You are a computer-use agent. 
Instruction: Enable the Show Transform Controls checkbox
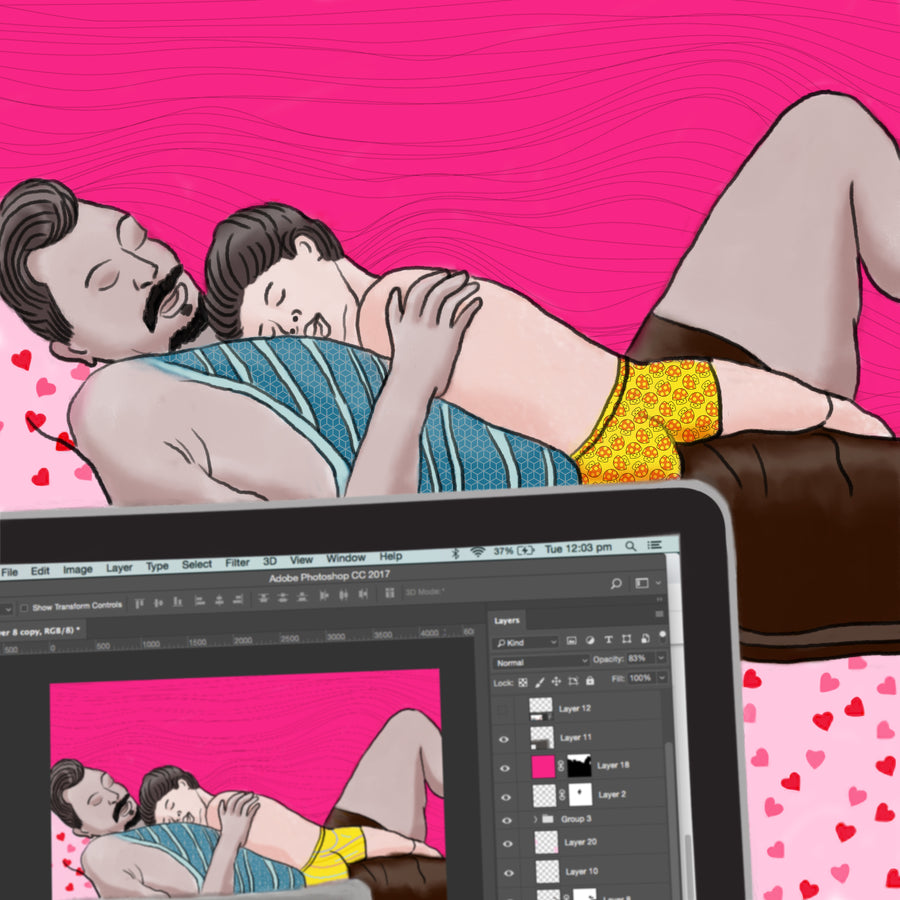click(x=24, y=607)
